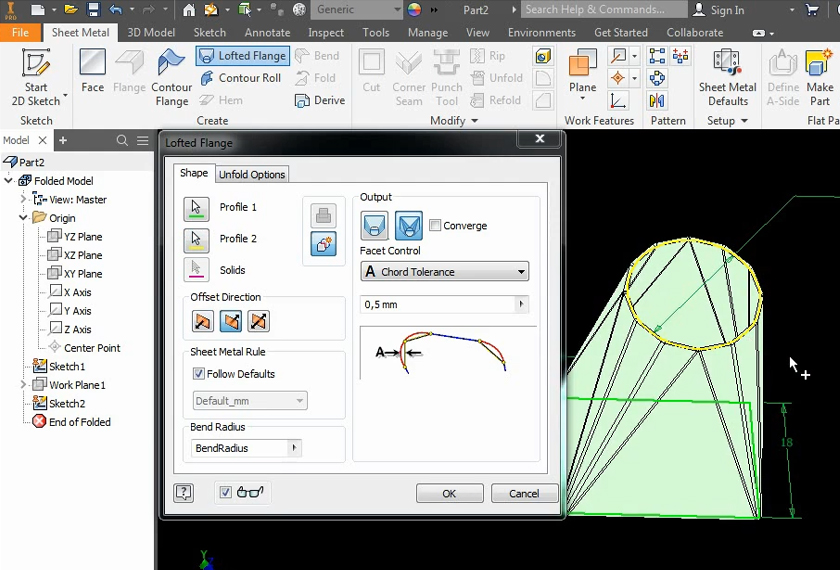Click the OK button
Viewport: 840px width, 570px height.
point(449,493)
